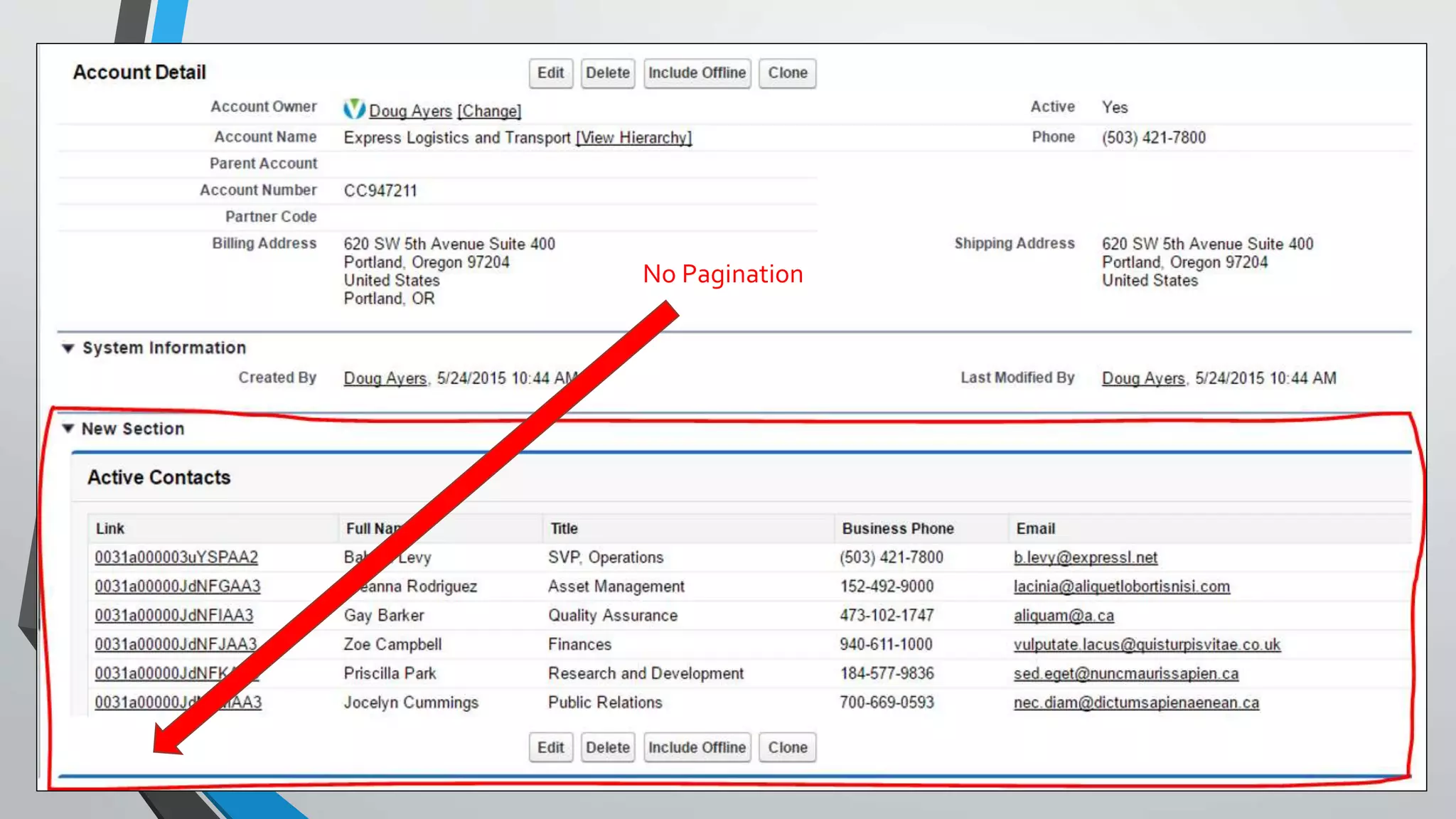Click the Link column header
Screen dimensions: 1456x819
(x=110, y=529)
